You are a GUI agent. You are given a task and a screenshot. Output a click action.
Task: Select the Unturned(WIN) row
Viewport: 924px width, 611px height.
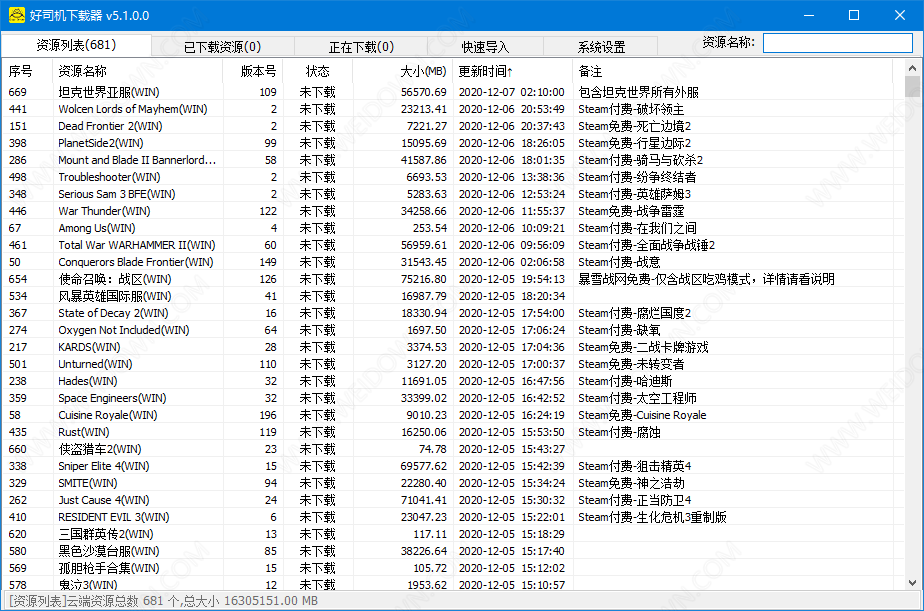coord(453,364)
